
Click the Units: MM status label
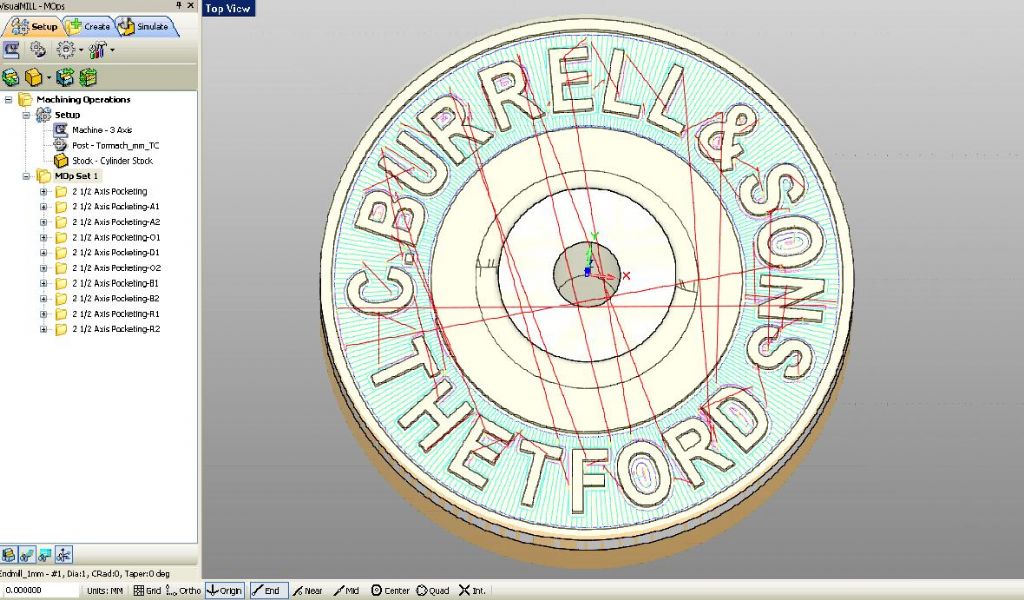pos(105,590)
